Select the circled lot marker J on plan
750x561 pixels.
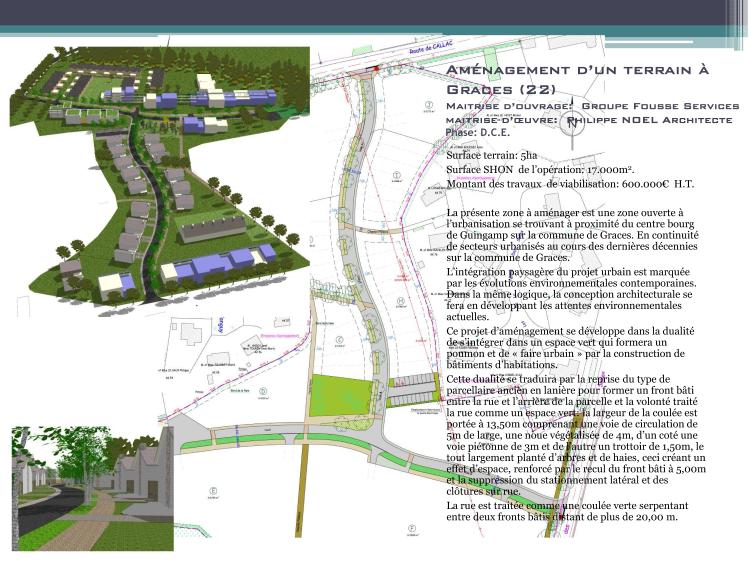(x=429, y=105)
